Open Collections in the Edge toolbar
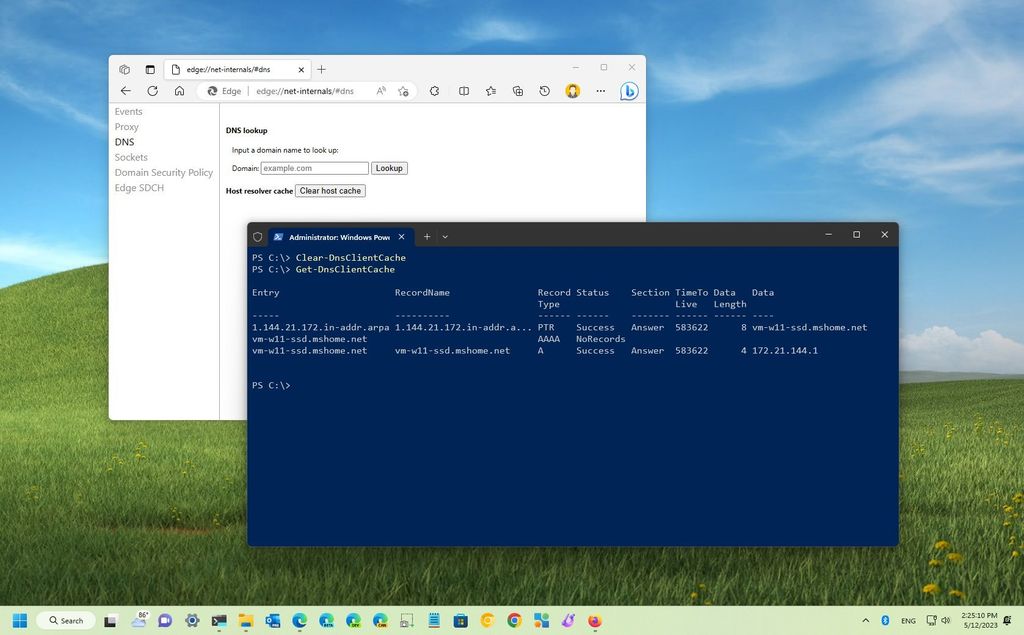This screenshot has width=1024, height=635. click(517, 91)
